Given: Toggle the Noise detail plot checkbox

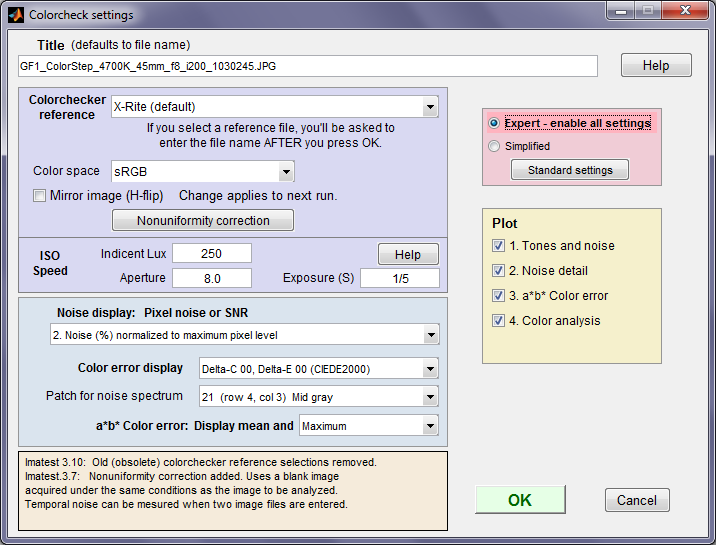Looking at the screenshot, I should pos(498,271).
